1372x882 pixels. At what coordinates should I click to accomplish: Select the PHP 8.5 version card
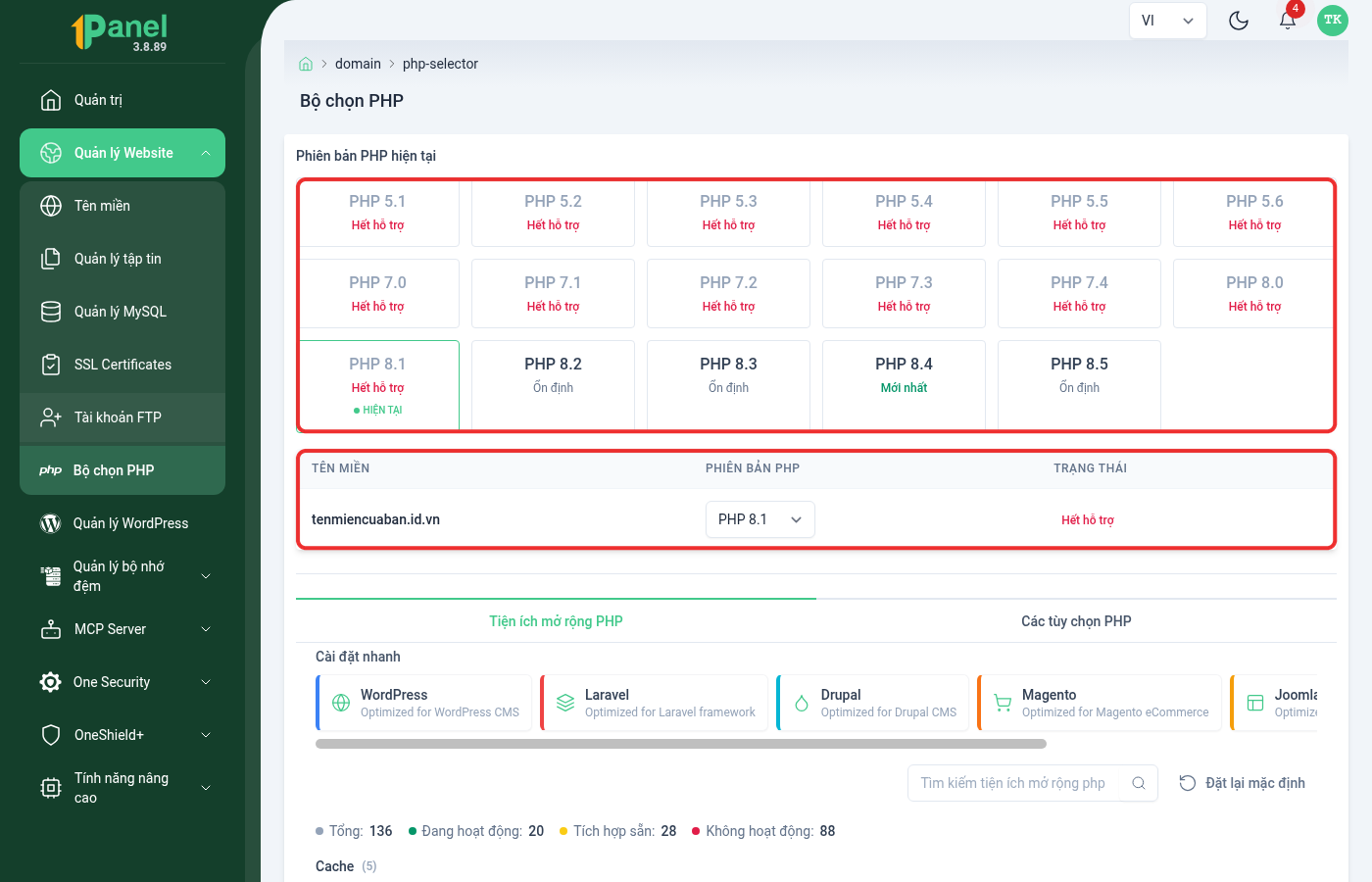click(1079, 384)
